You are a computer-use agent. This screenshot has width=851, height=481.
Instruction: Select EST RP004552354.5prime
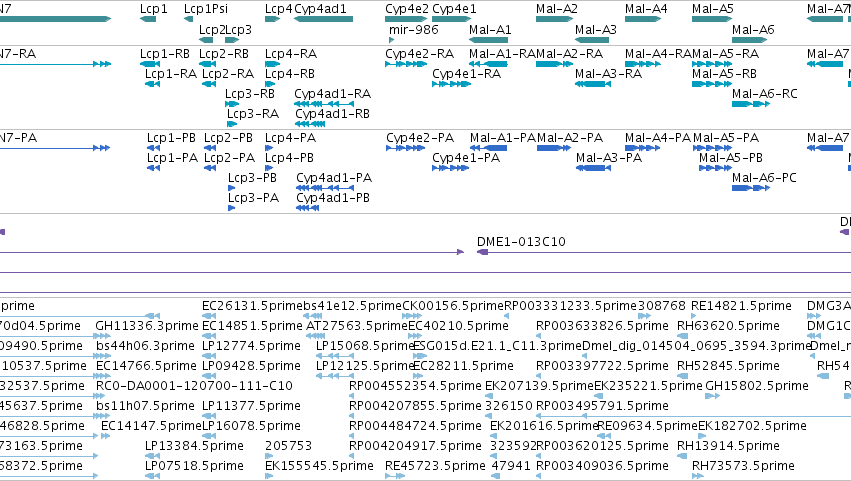352,396
